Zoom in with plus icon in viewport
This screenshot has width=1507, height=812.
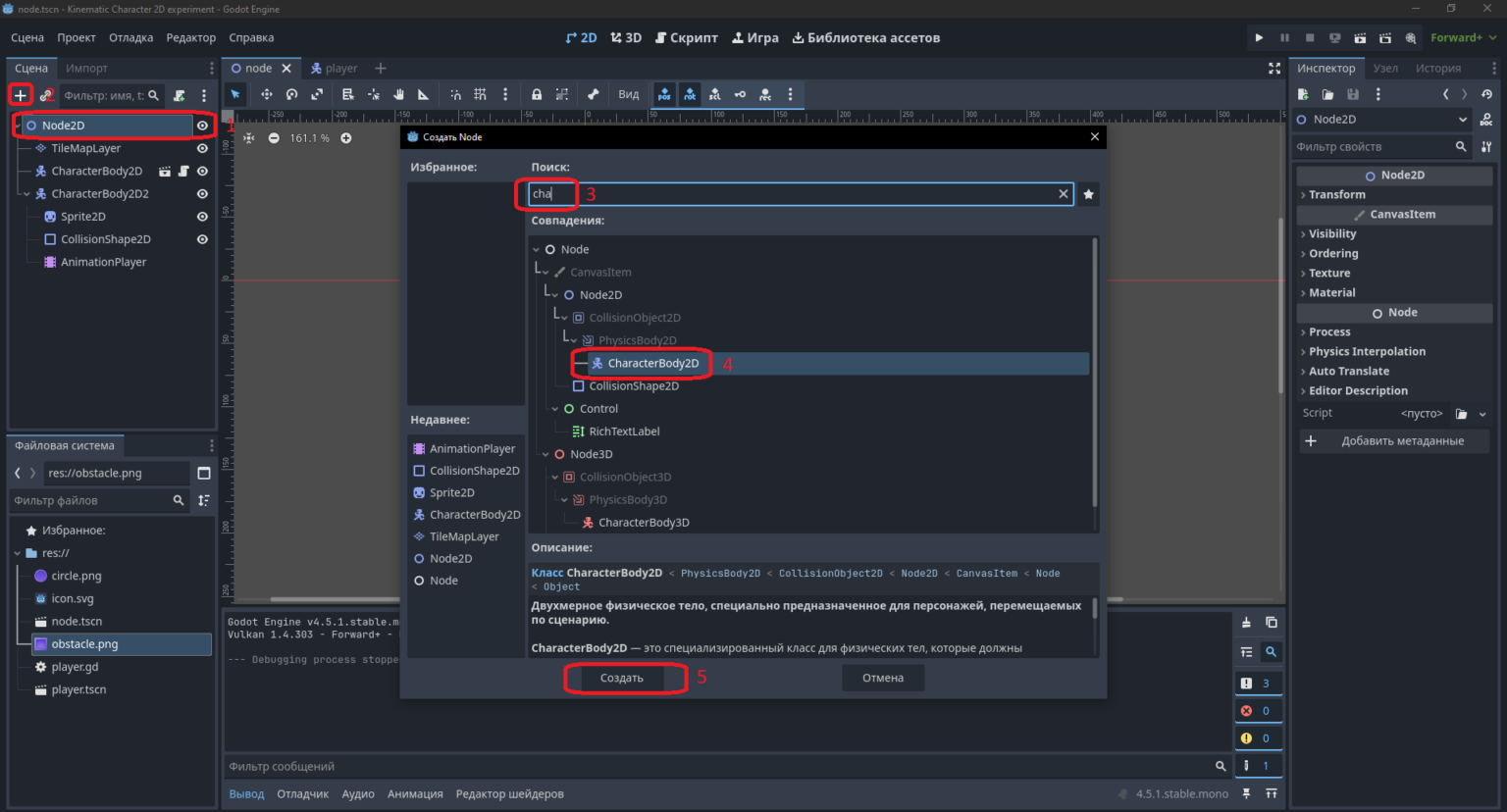(346, 138)
